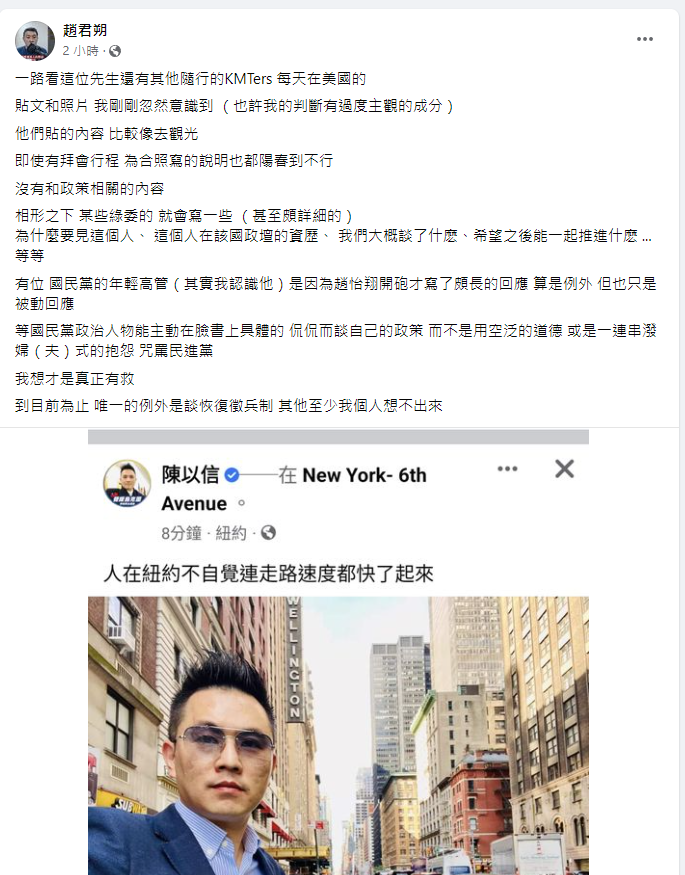Screen dimensions: 685x875
Task: Open the New York- 6th Avenue location
Action: coord(294,489)
